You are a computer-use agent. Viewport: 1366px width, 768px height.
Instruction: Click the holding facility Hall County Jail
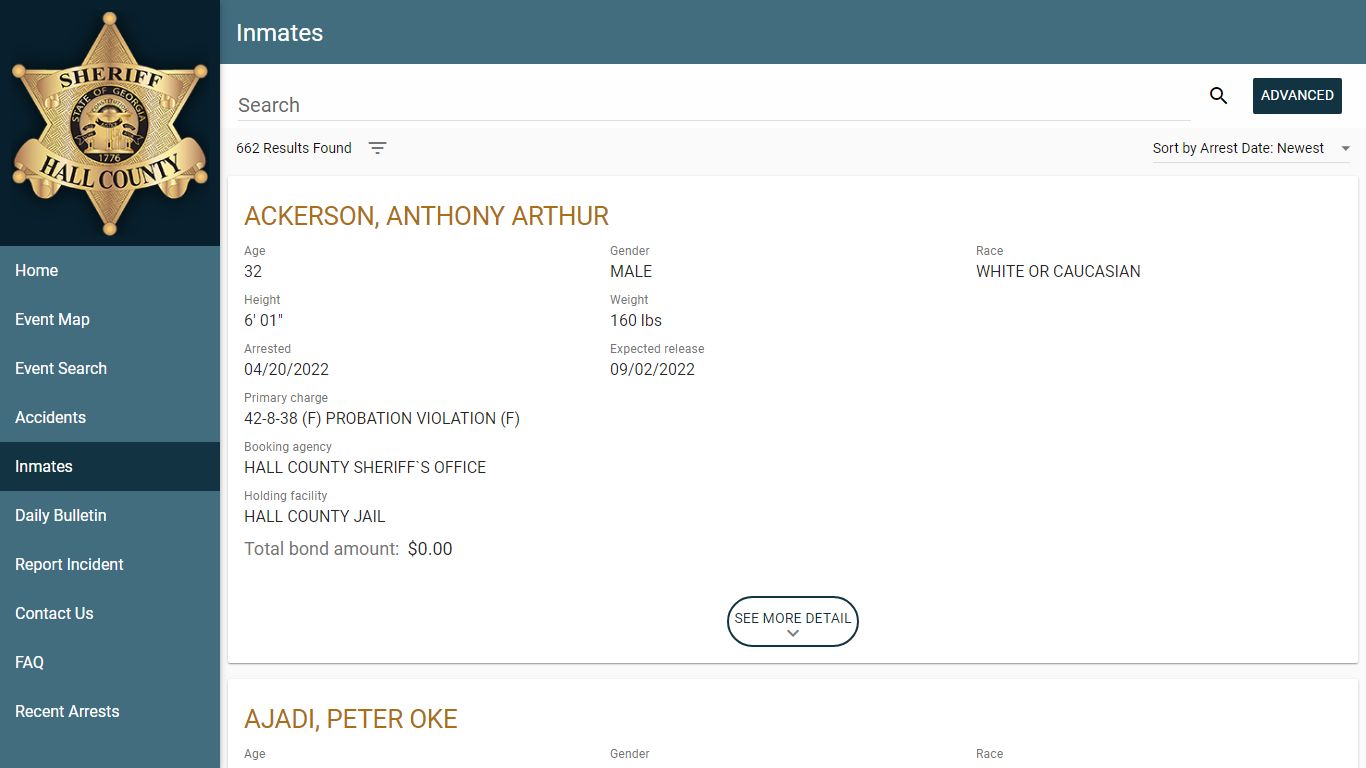click(x=315, y=516)
